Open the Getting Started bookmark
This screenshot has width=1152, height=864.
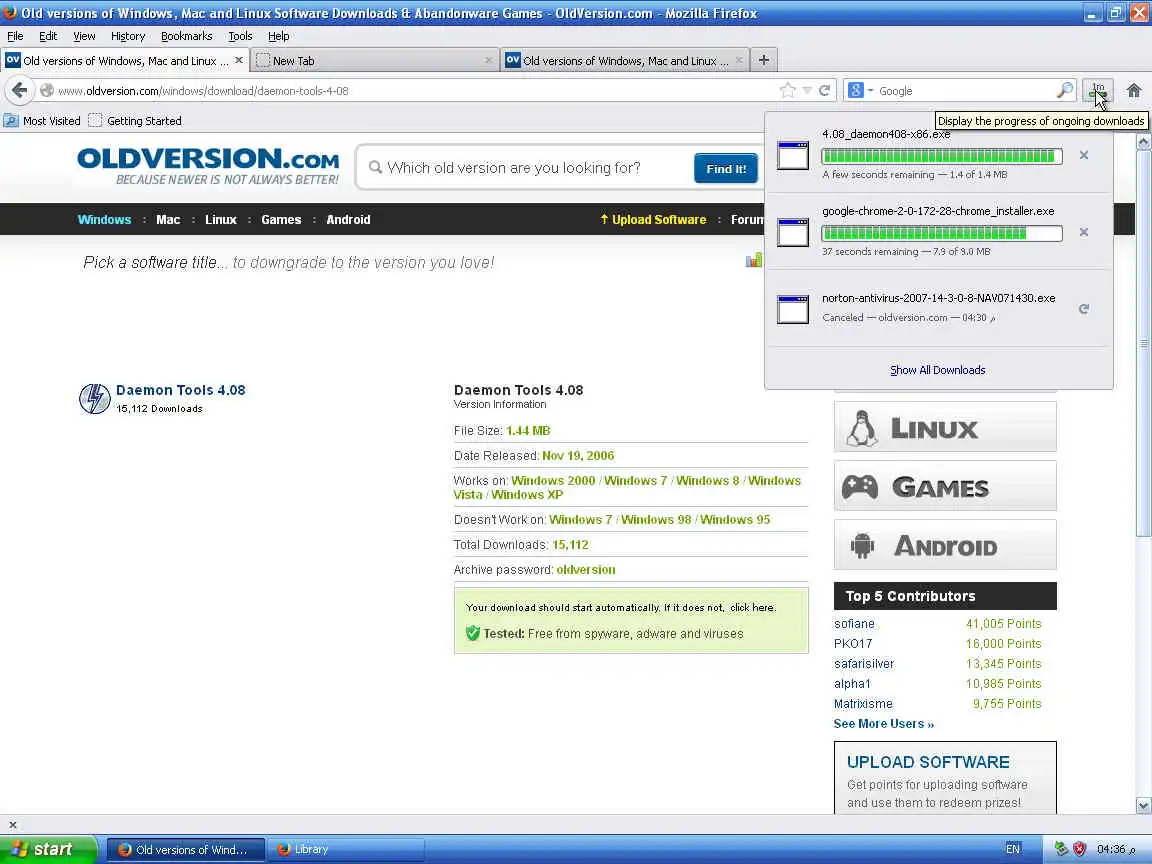coord(134,120)
